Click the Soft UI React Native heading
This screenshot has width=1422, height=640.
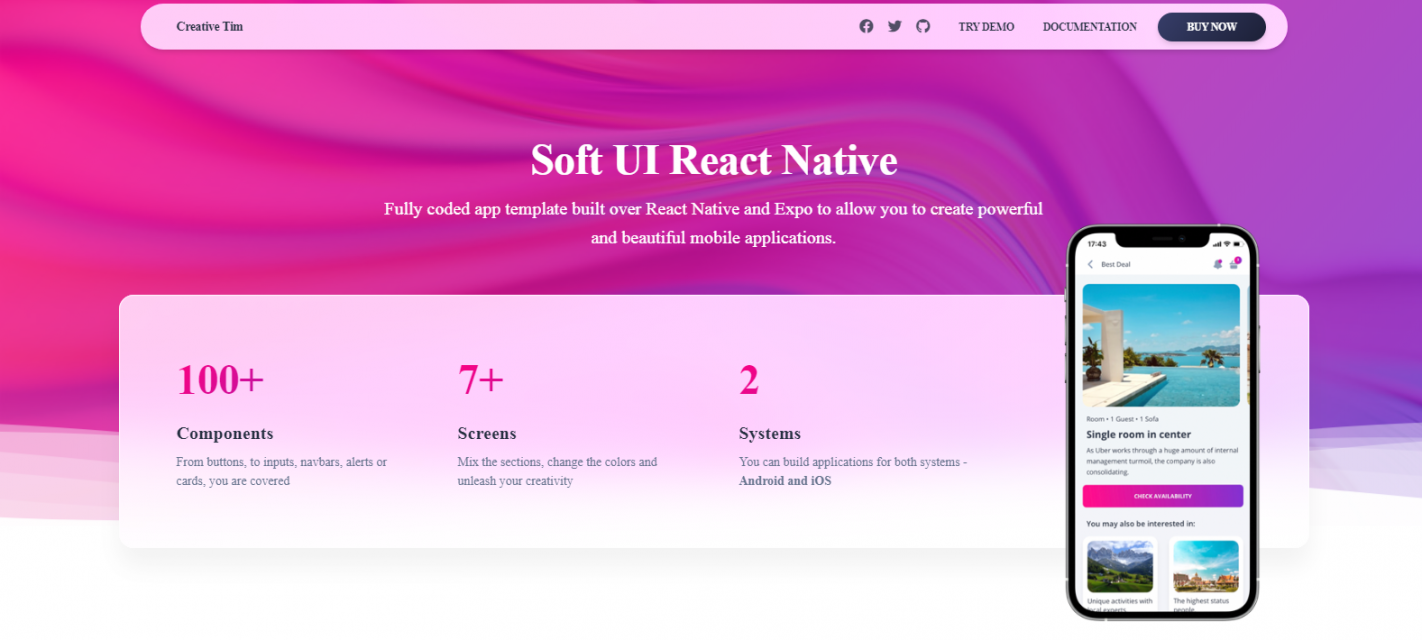(x=713, y=160)
